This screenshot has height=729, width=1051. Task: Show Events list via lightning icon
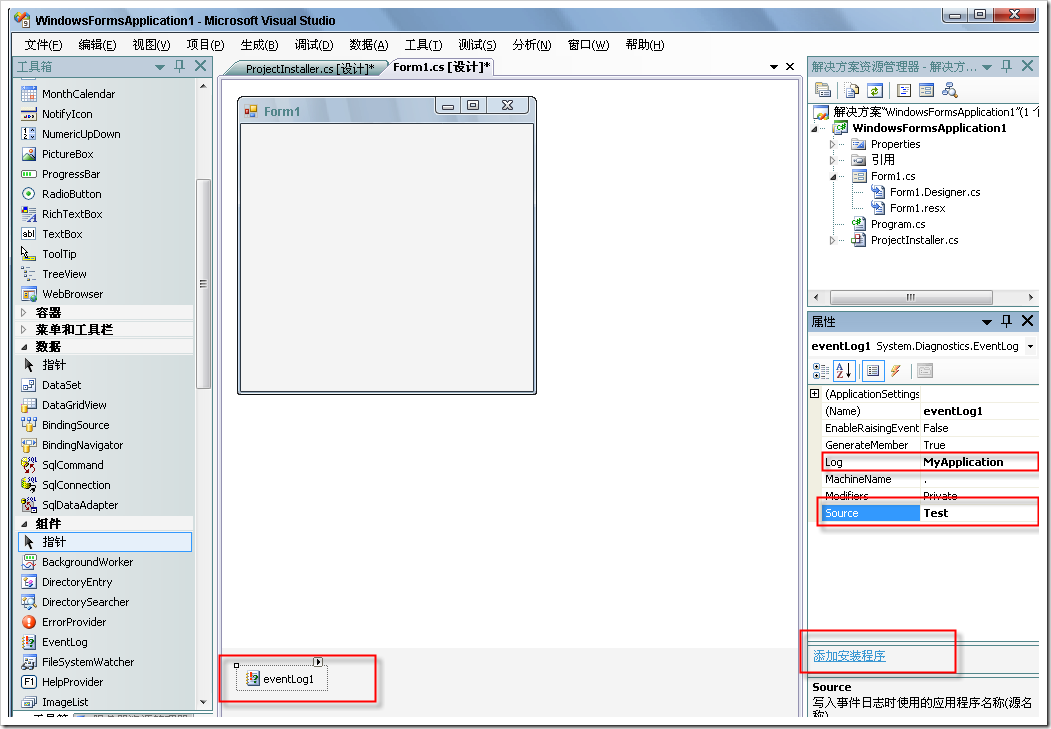pyautogui.click(x=895, y=371)
